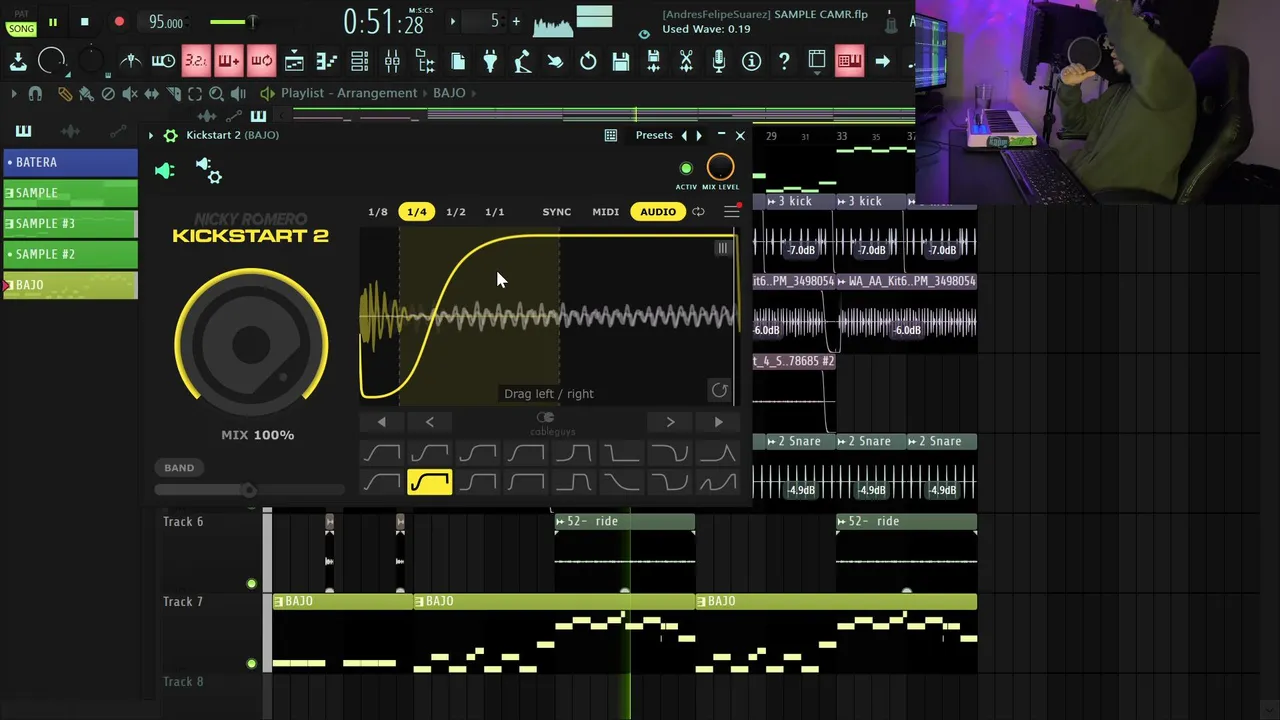The height and width of the screenshot is (720, 1280).
Task: Open the Presets dropdown in Kickstart
Action: 654,135
